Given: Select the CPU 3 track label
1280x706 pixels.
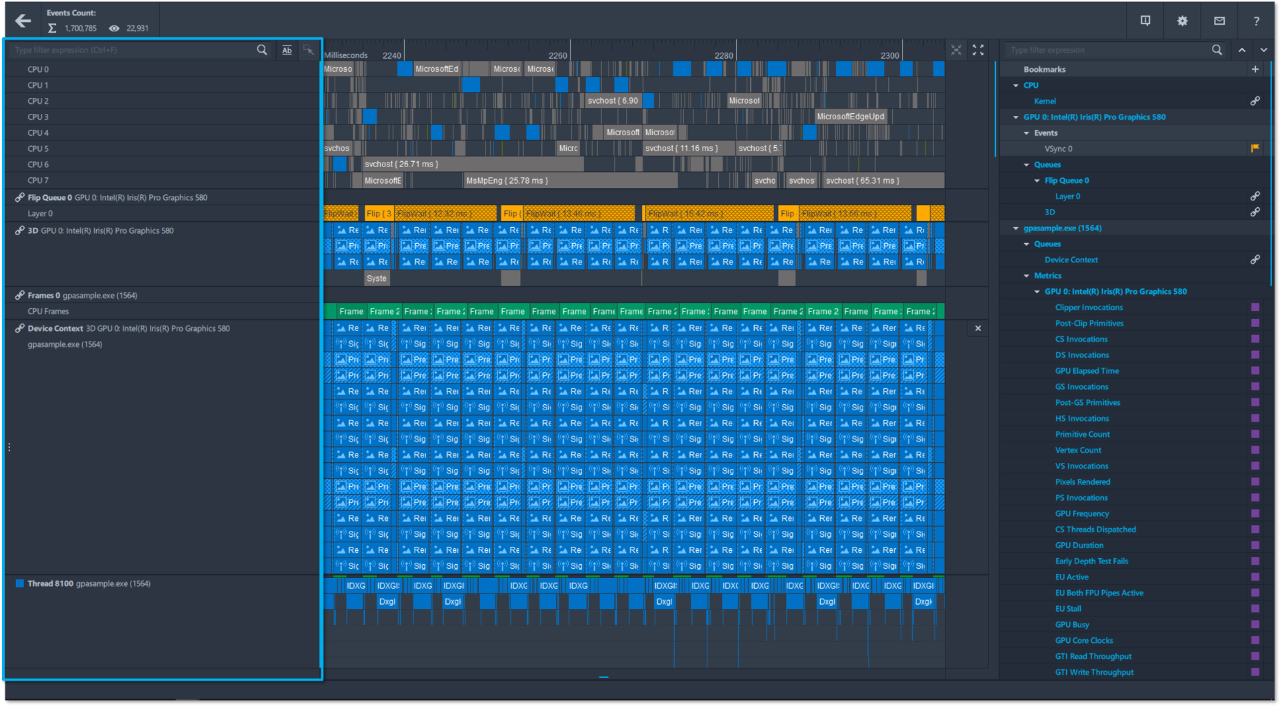Looking at the screenshot, I should coord(38,117).
